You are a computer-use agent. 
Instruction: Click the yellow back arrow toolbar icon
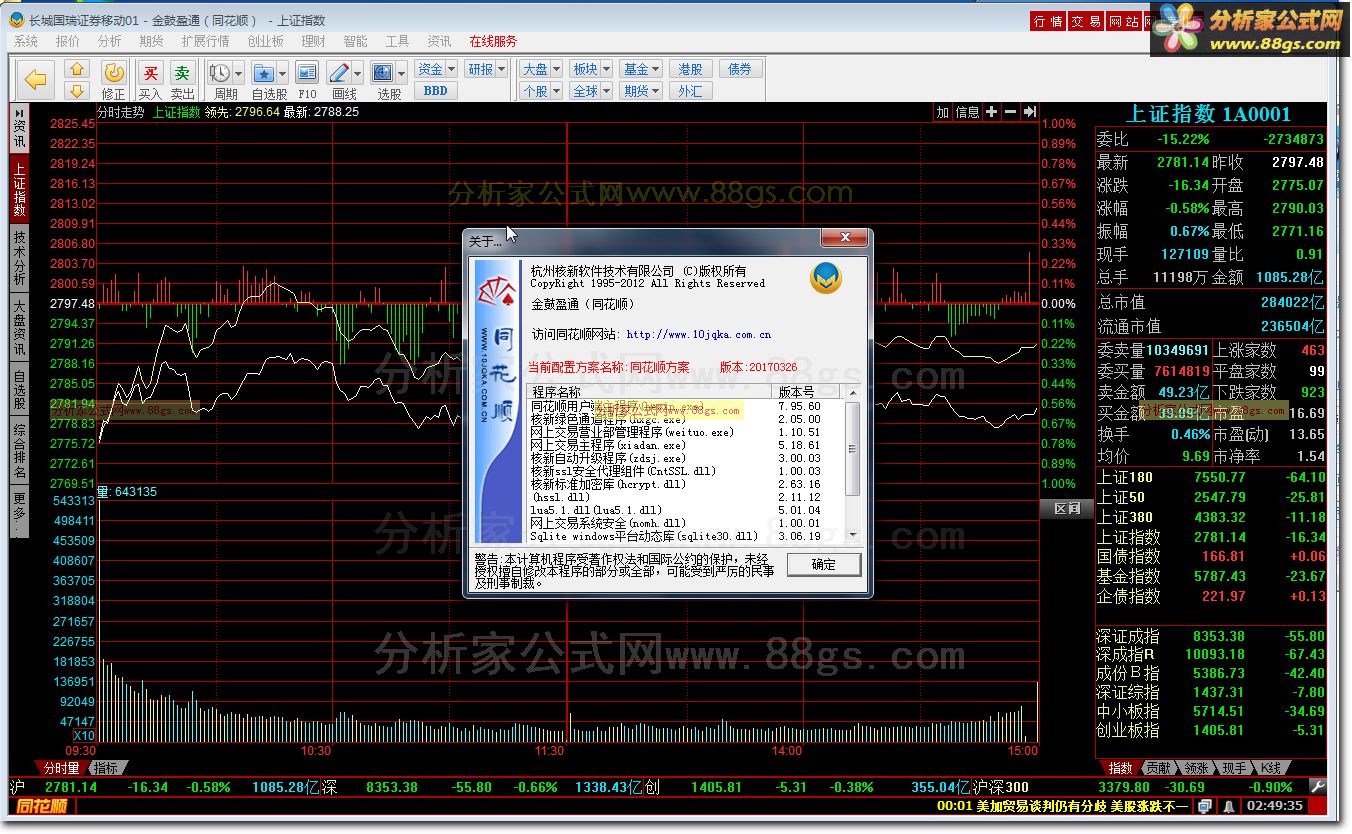35,80
